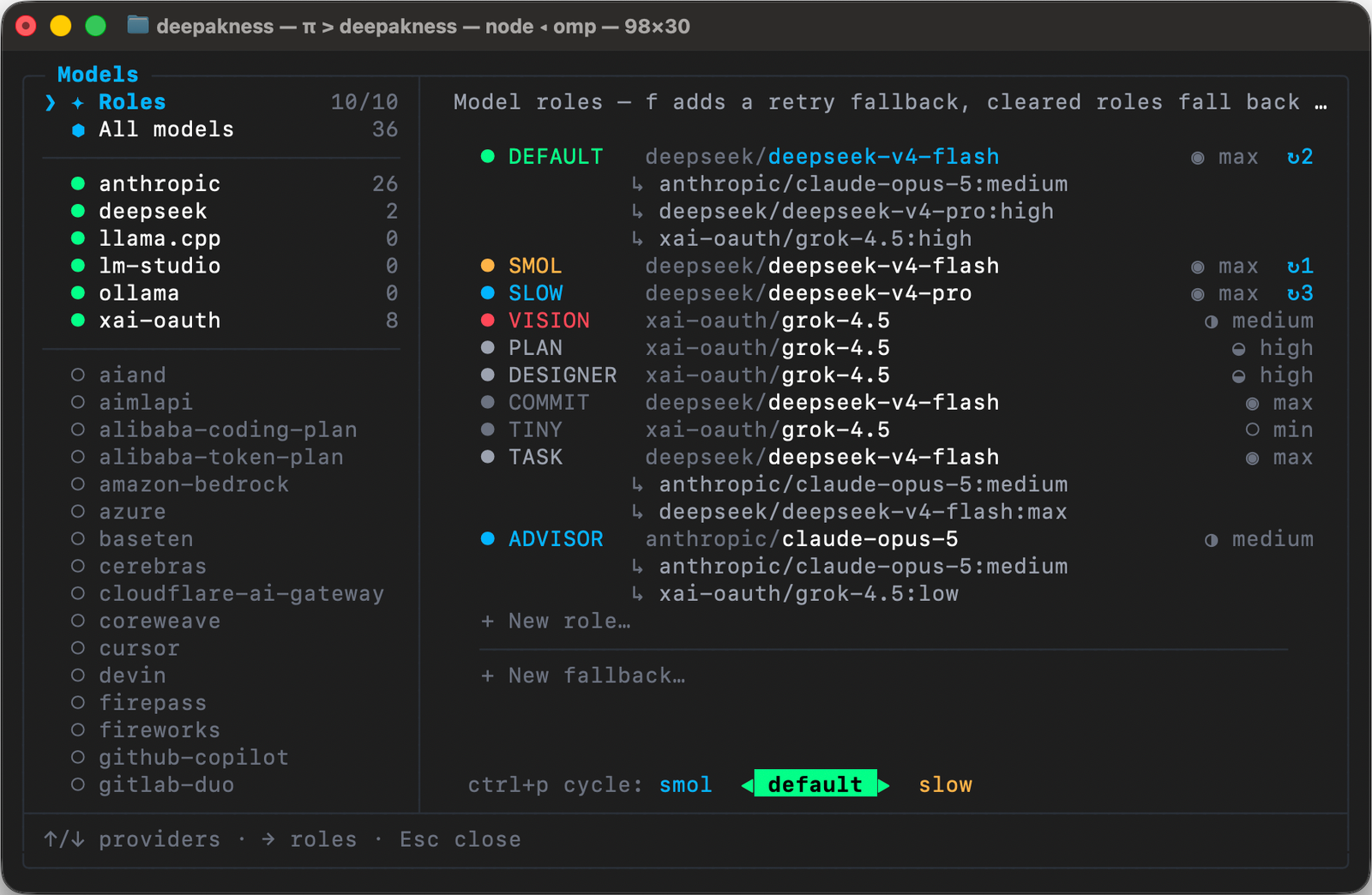Click New fallback…
Image resolution: width=1372 pixels, height=895 pixels.
583,676
